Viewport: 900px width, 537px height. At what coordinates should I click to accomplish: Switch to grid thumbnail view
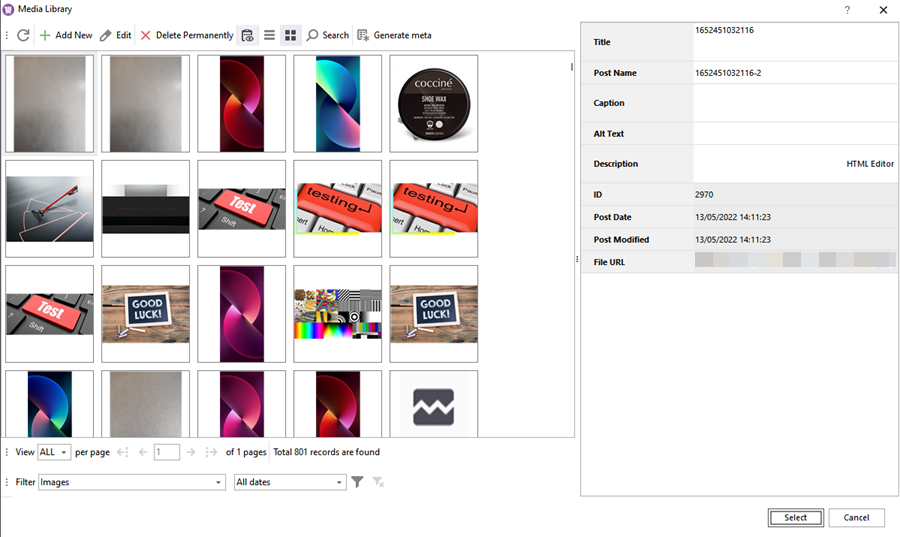(291, 35)
